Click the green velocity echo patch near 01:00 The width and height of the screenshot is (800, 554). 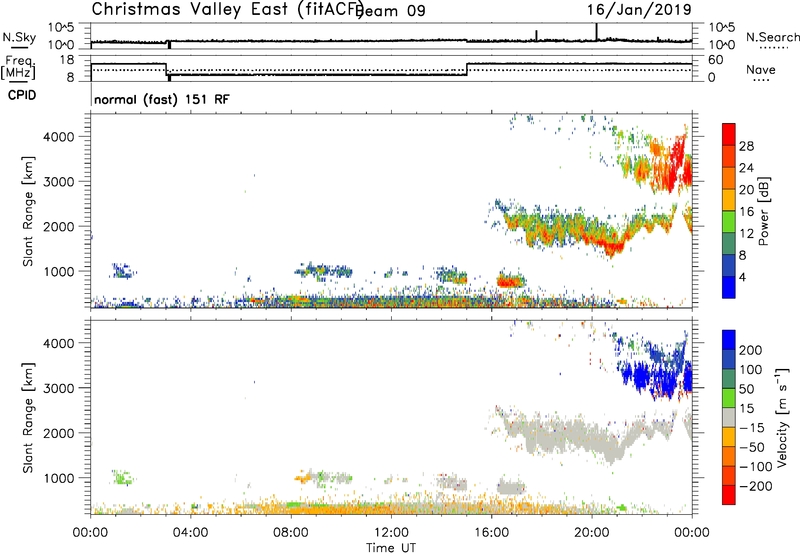(x=122, y=478)
